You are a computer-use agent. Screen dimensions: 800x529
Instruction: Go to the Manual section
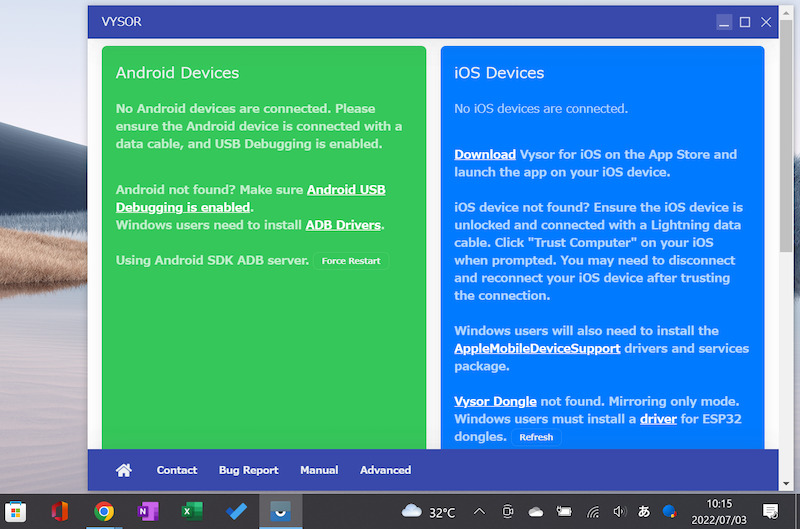(x=319, y=470)
